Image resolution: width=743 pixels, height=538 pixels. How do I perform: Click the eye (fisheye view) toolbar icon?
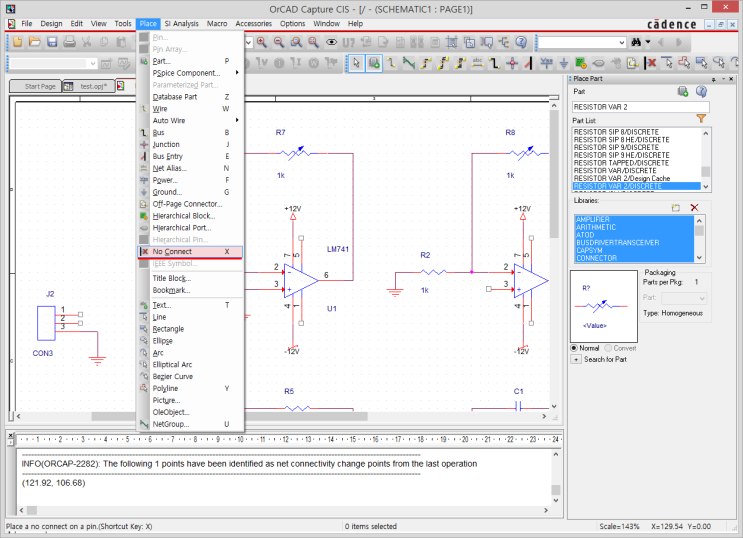331,42
